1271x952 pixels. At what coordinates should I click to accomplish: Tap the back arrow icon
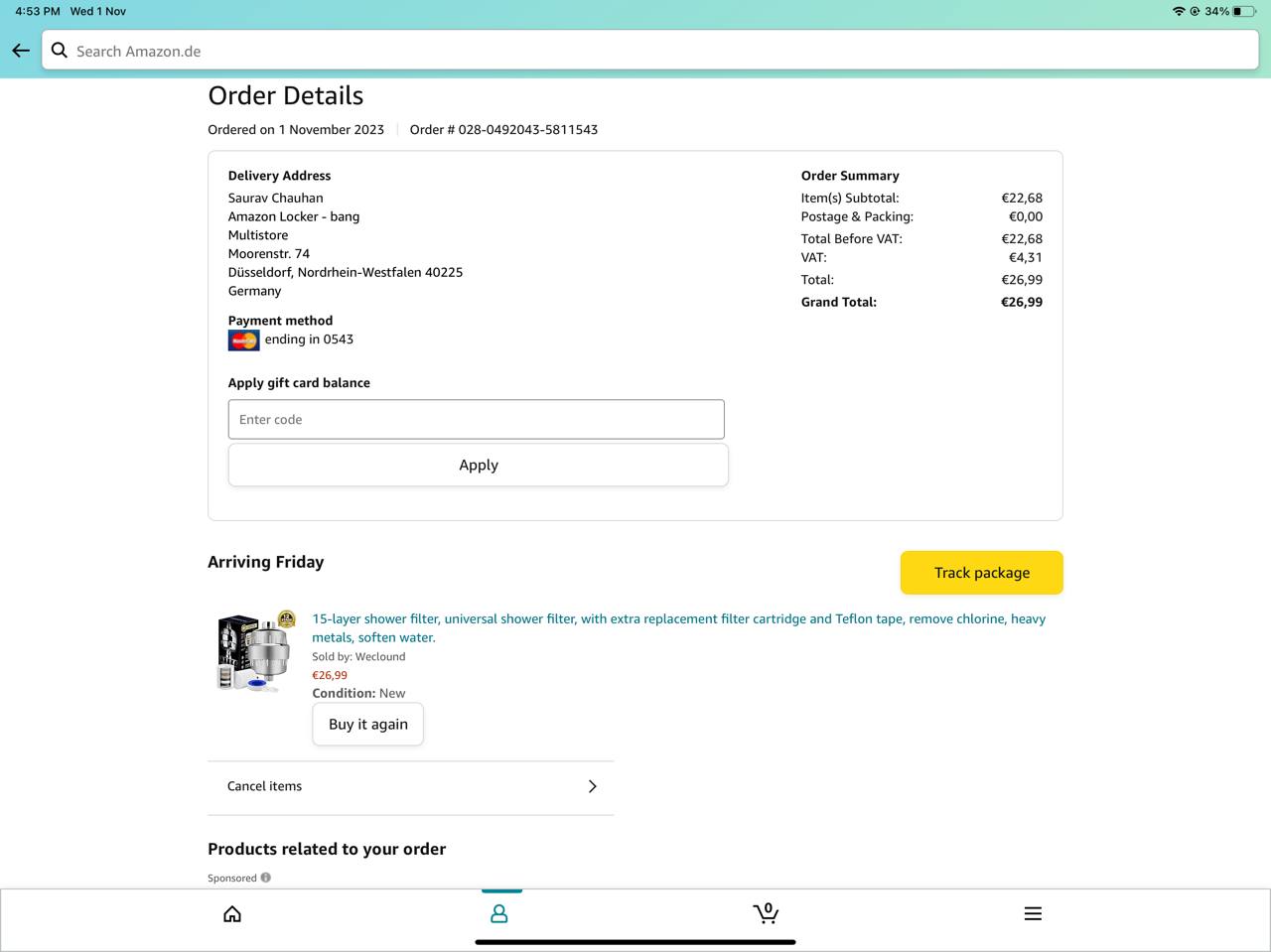(21, 51)
